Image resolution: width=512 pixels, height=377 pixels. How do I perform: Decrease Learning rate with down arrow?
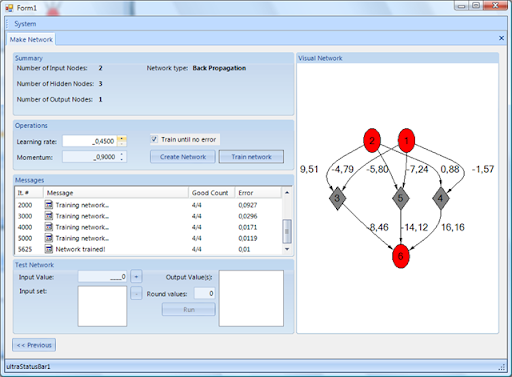tap(122, 144)
